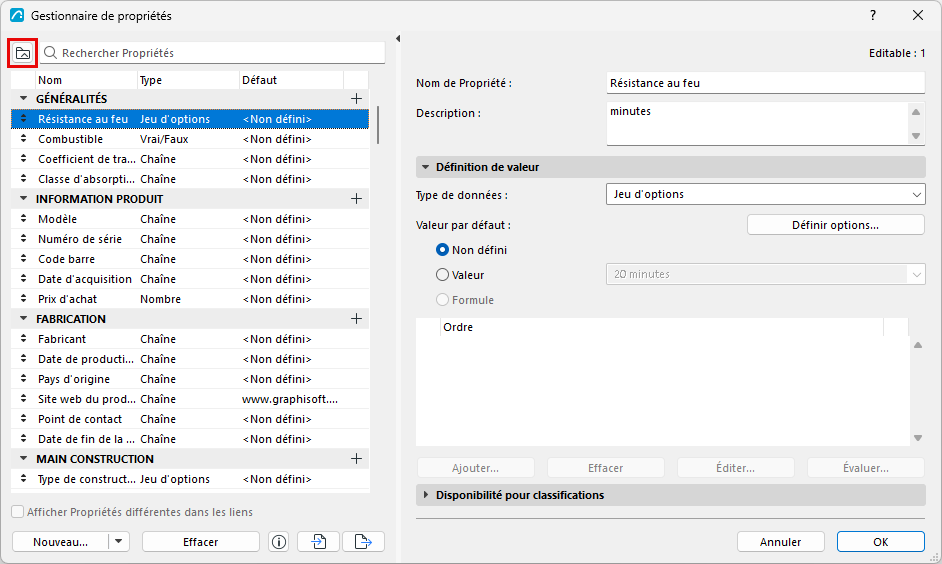Click the info icon next to Effacer

tap(279, 542)
